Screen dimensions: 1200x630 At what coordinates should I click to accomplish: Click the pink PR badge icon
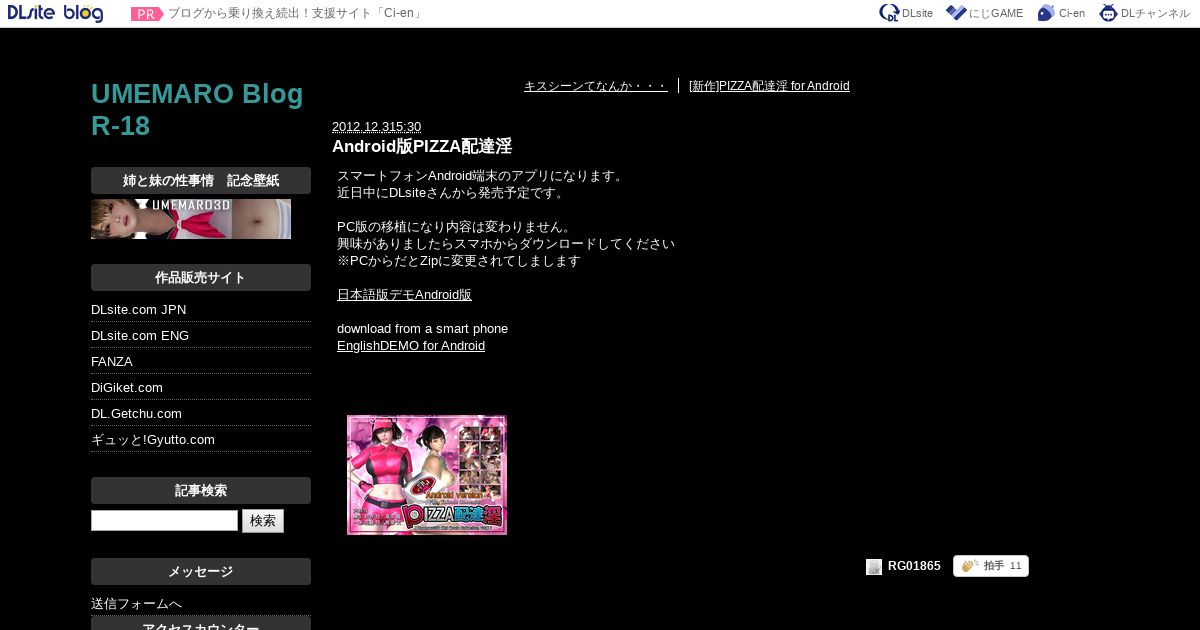point(147,14)
